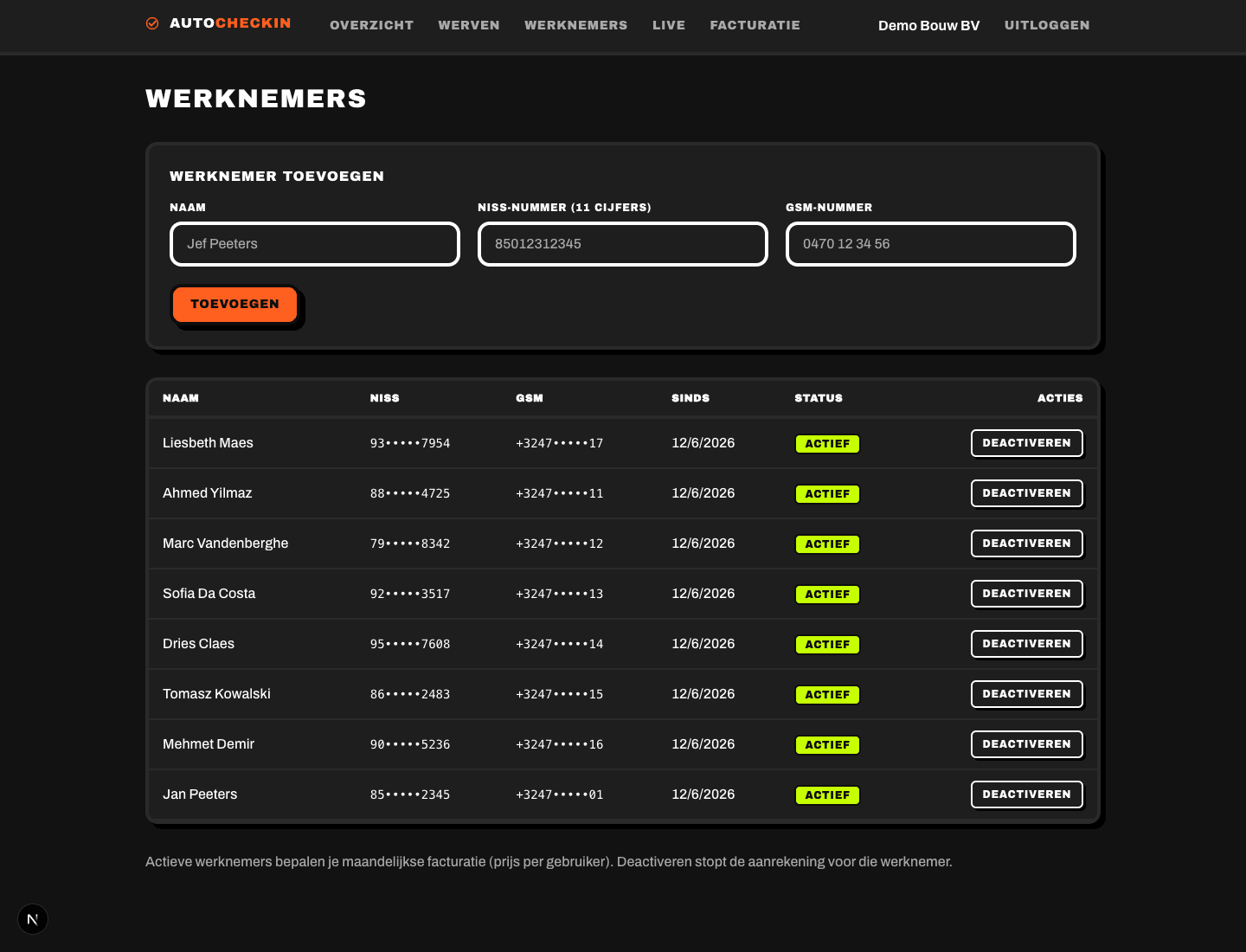Screen dimensions: 1246x952
Task: Click NISS value 90•••••5236
Action: (410, 744)
